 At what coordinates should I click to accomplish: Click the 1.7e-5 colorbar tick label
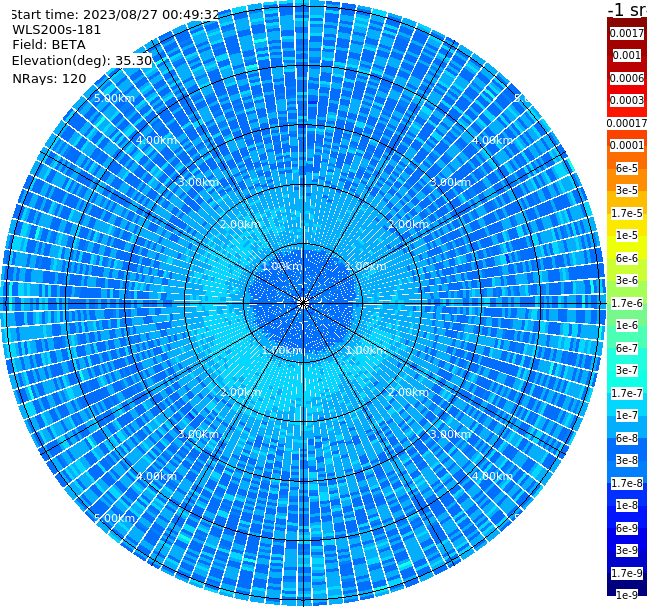[627, 213]
